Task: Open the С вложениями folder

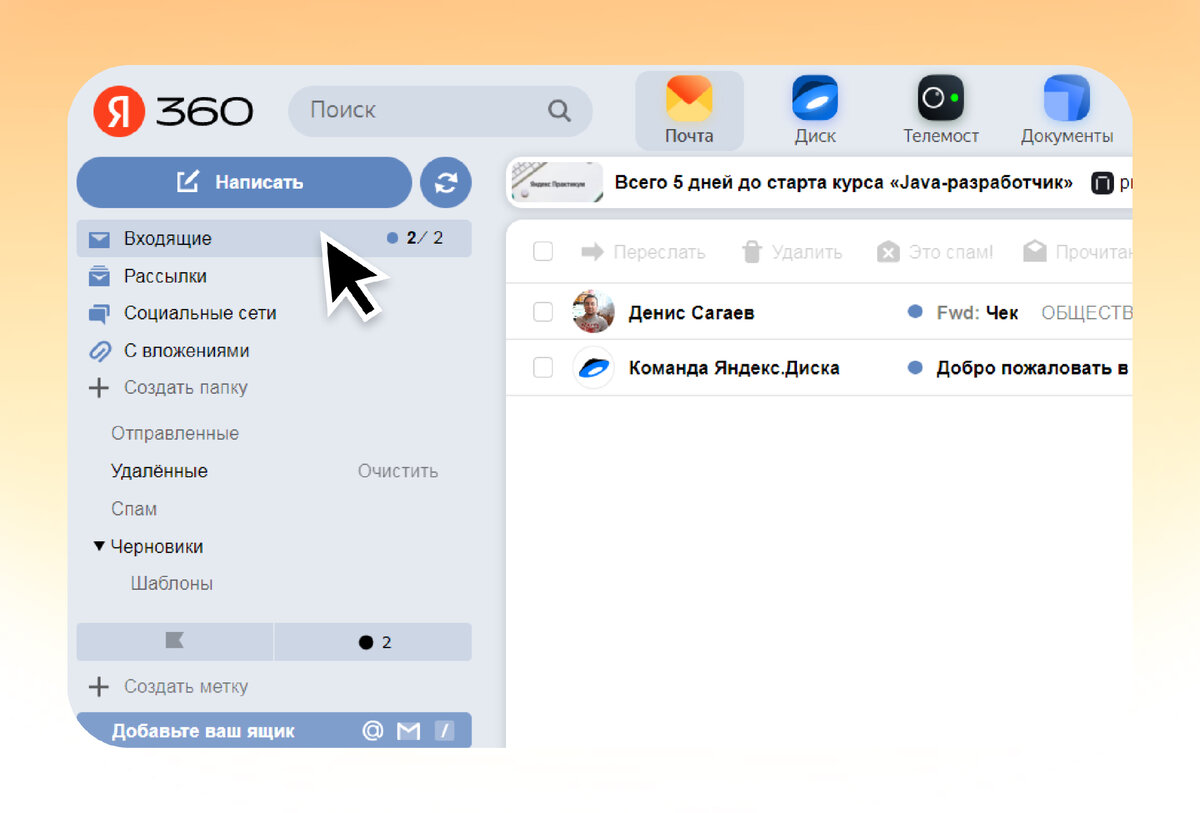Action: point(186,351)
